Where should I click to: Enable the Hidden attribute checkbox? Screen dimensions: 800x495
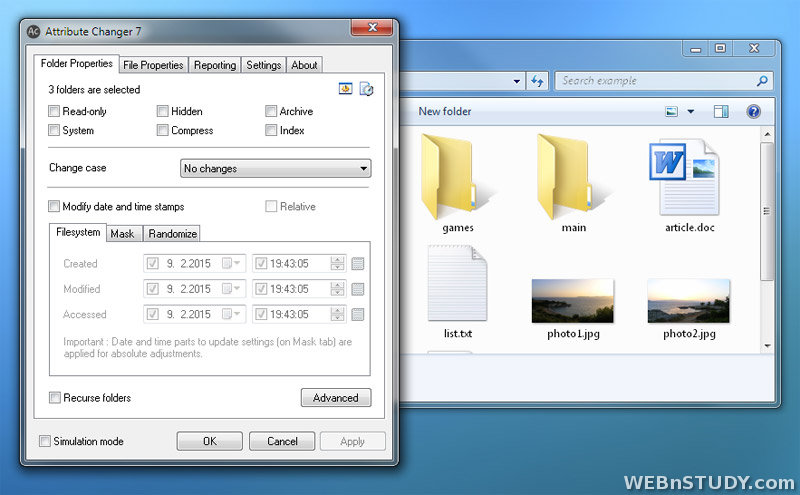click(x=163, y=111)
